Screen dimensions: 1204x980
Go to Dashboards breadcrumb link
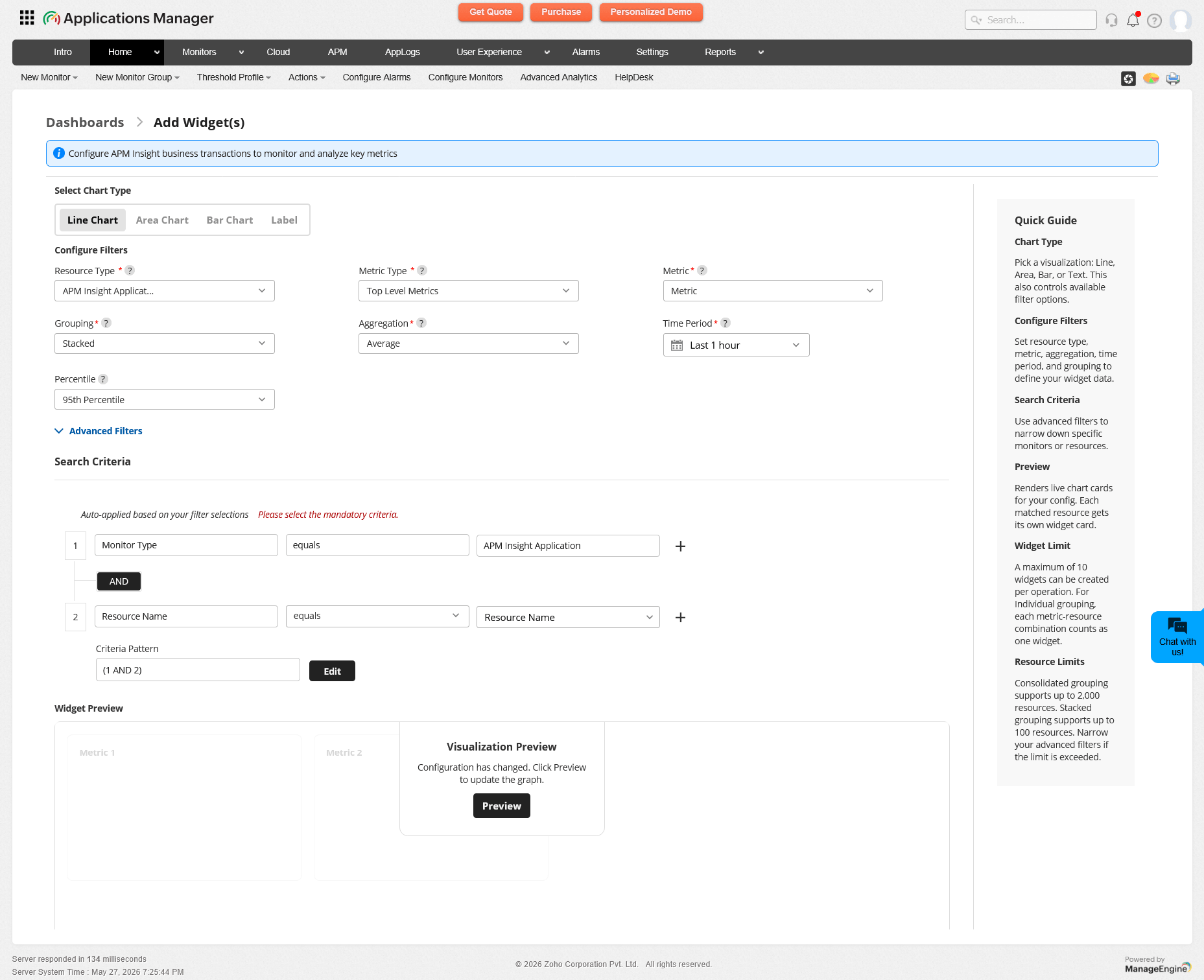click(85, 122)
